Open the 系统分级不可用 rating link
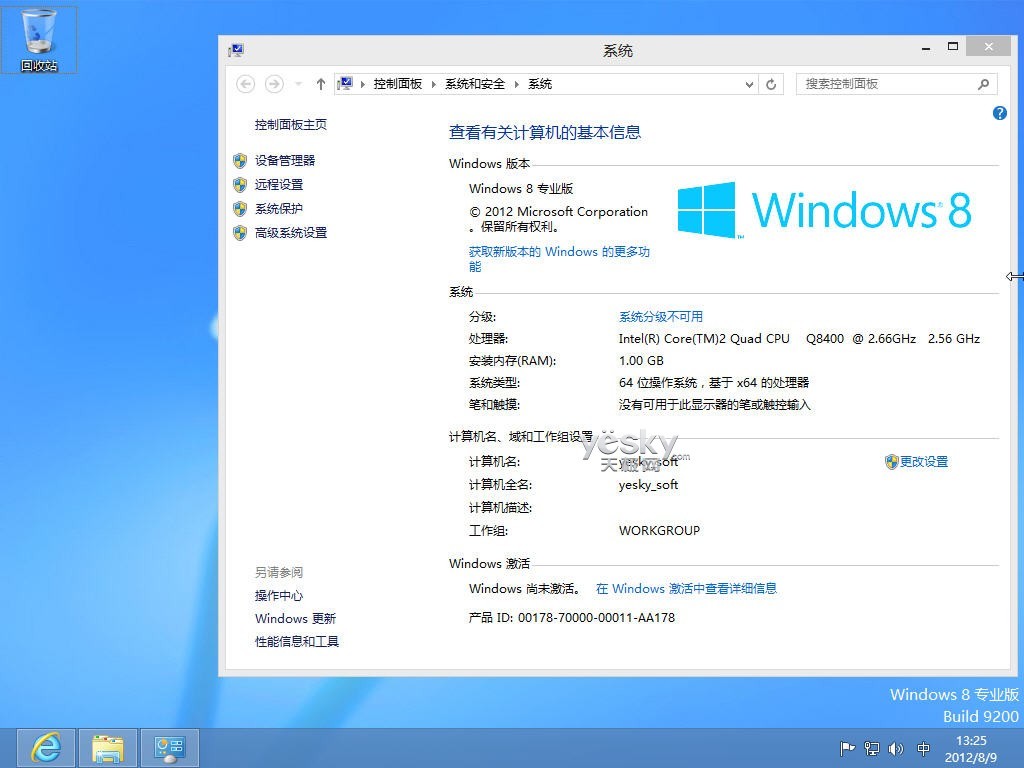 point(661,317)
